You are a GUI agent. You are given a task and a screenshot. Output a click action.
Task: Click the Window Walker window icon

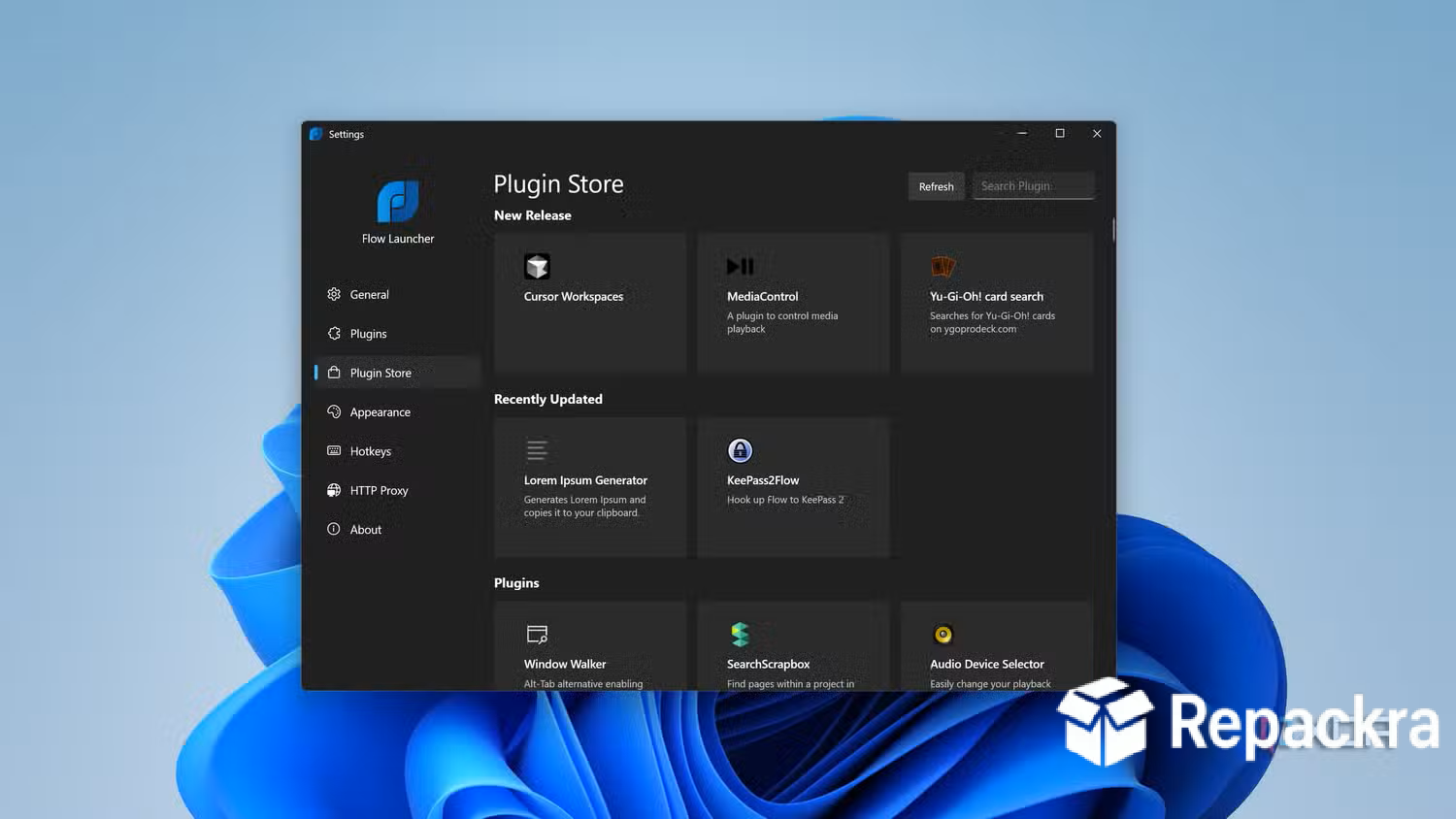[x=537, y=635]
